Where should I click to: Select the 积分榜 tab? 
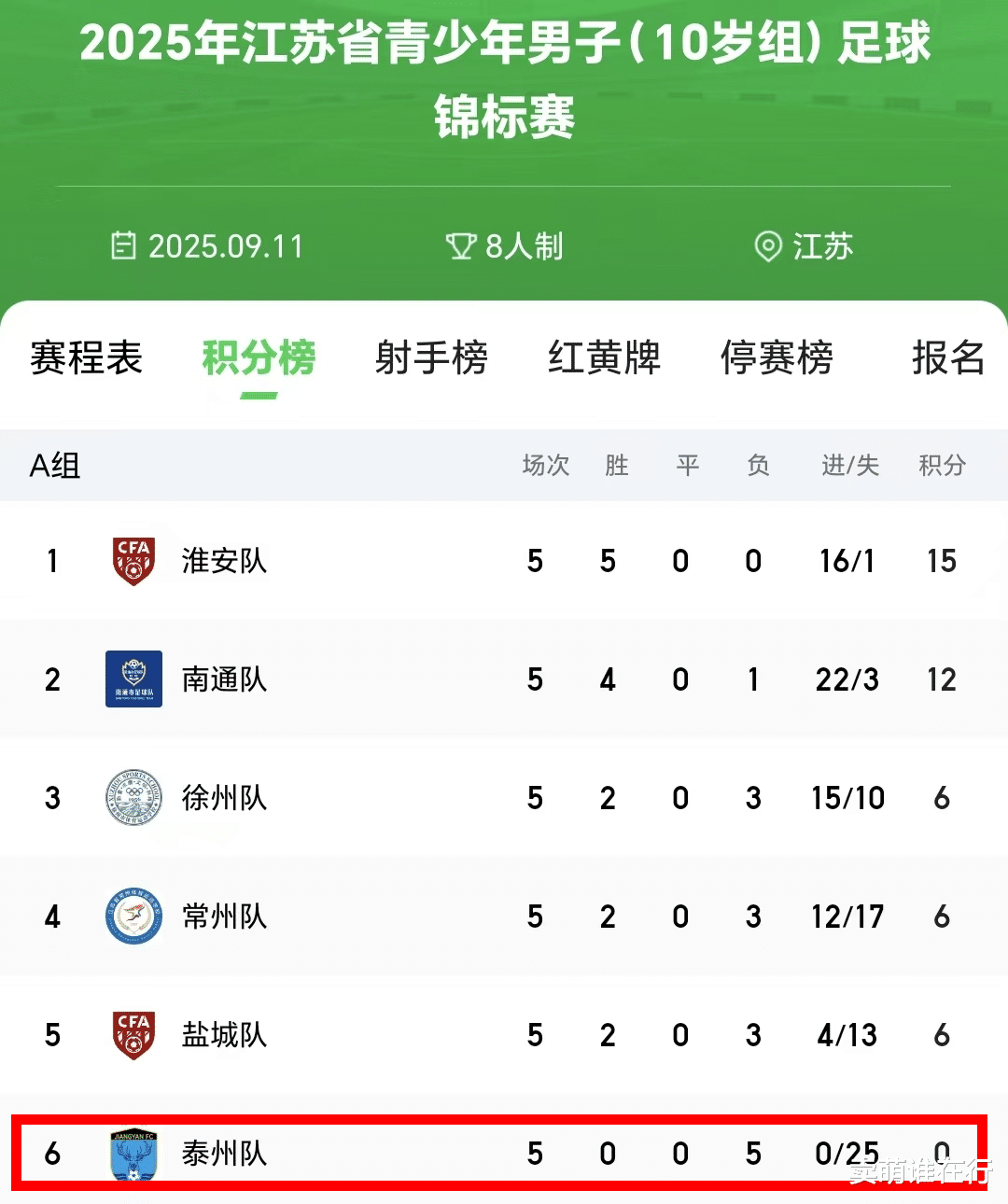click(x=259, y=358)
